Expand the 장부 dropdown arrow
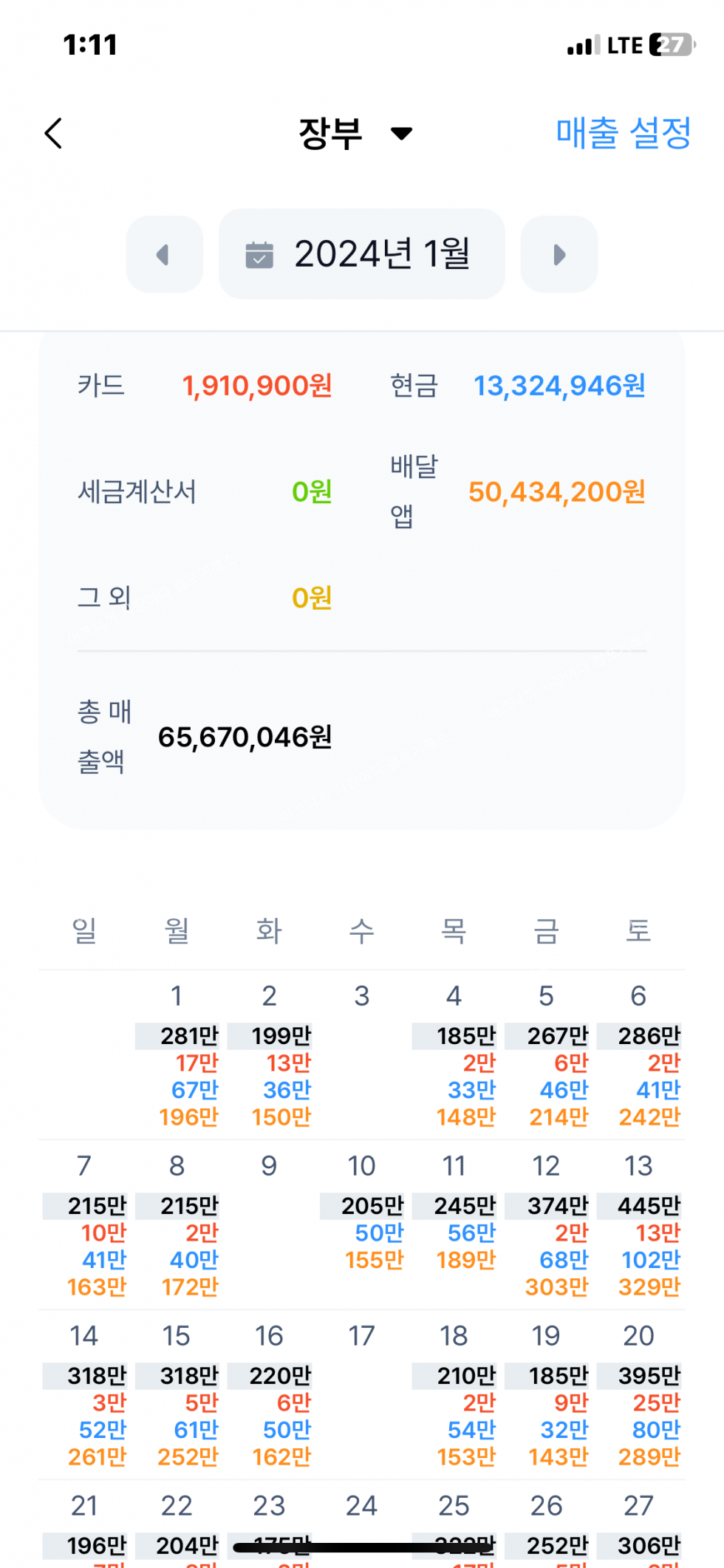The image size is (724, 1568). pyautogui.click(x=402, y=134)
